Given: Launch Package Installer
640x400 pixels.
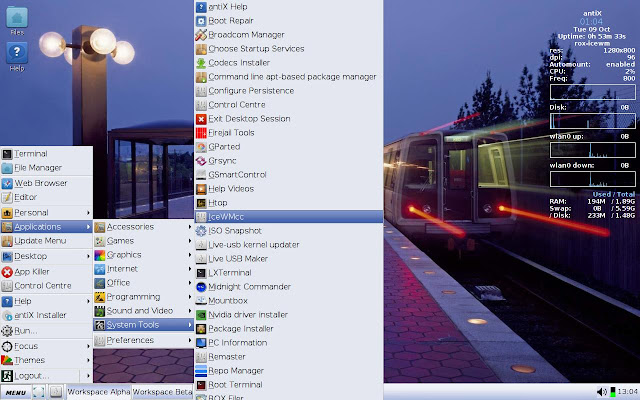Looking at the screenshot, I should coord(289,329).
